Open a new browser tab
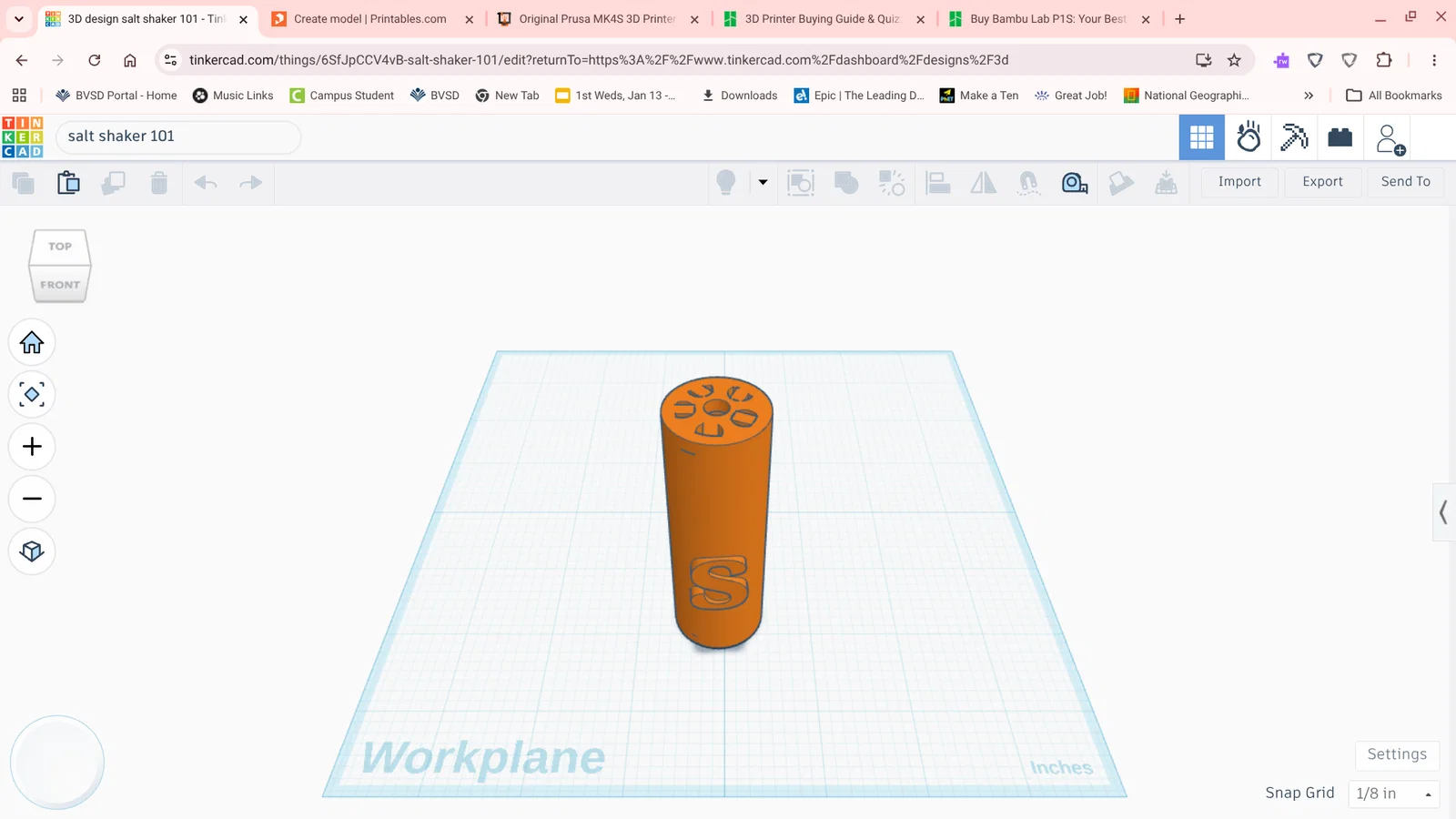This screenshot has height=819, width=1456. click(1180, 19)
